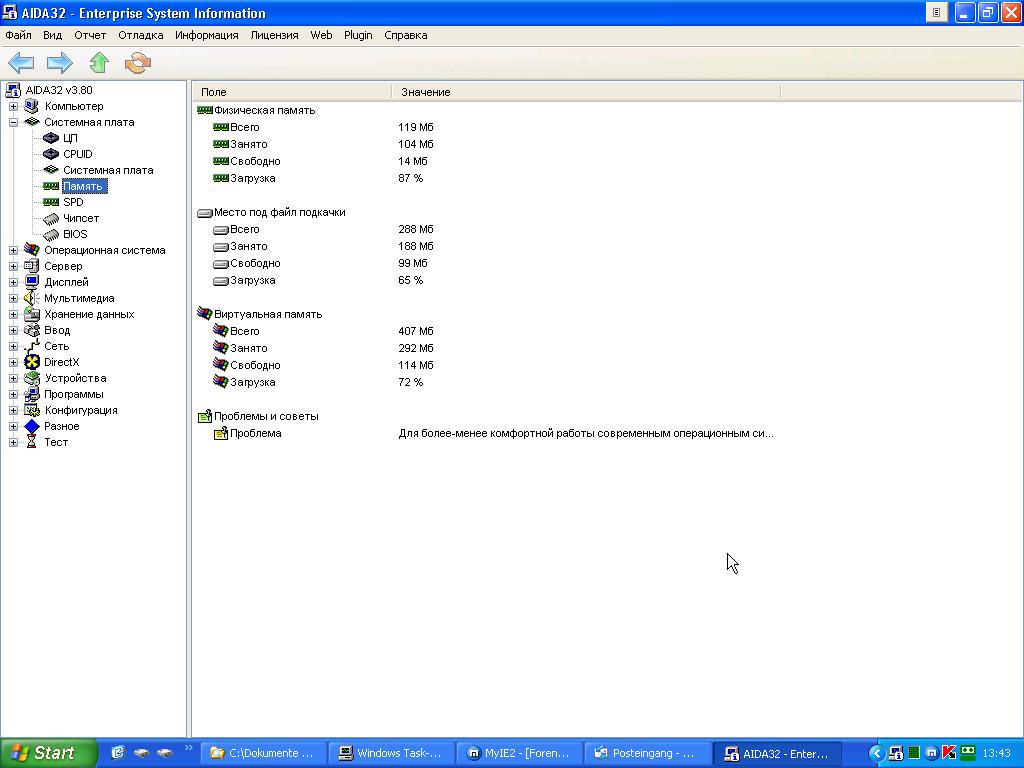This screenshot has width=1024, height=768.
Task: Click the Значение column header
Action: (x=586, y=92)
